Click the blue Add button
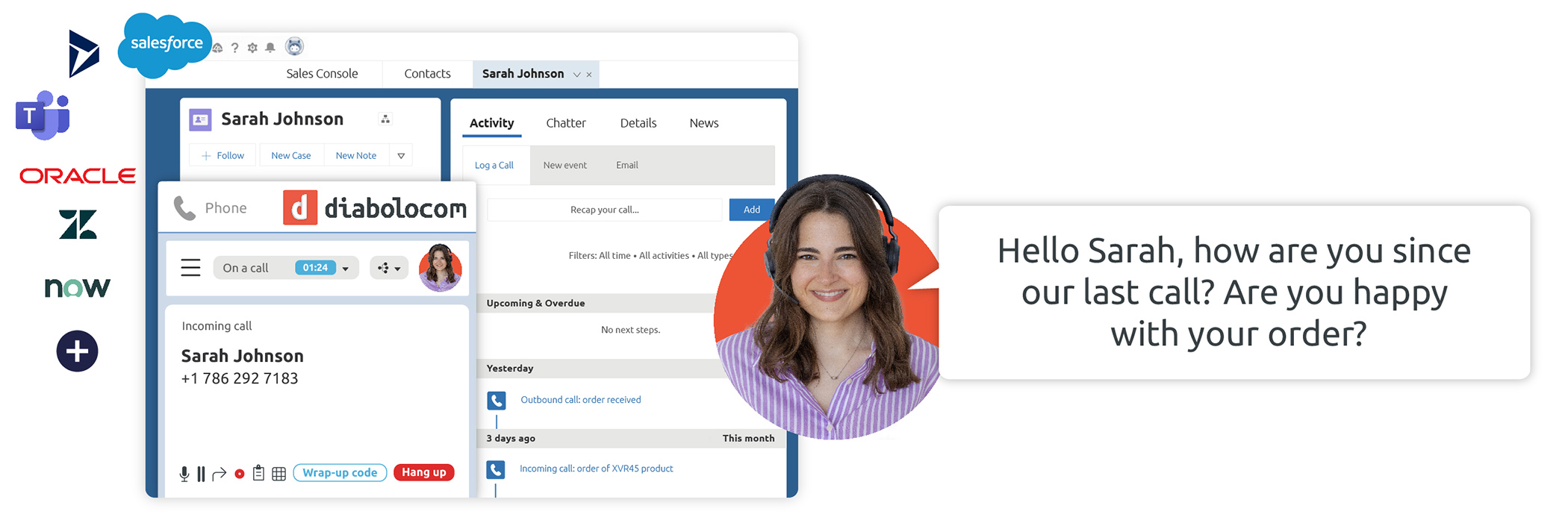1568x526 pixels. point(752,210)
